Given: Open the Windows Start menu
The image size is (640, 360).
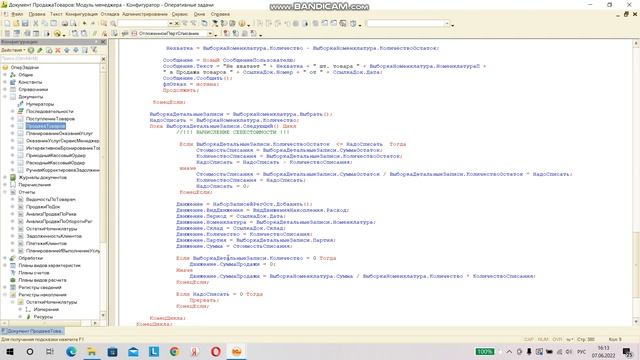Looking at the screenshot, I should click(9, 351).
